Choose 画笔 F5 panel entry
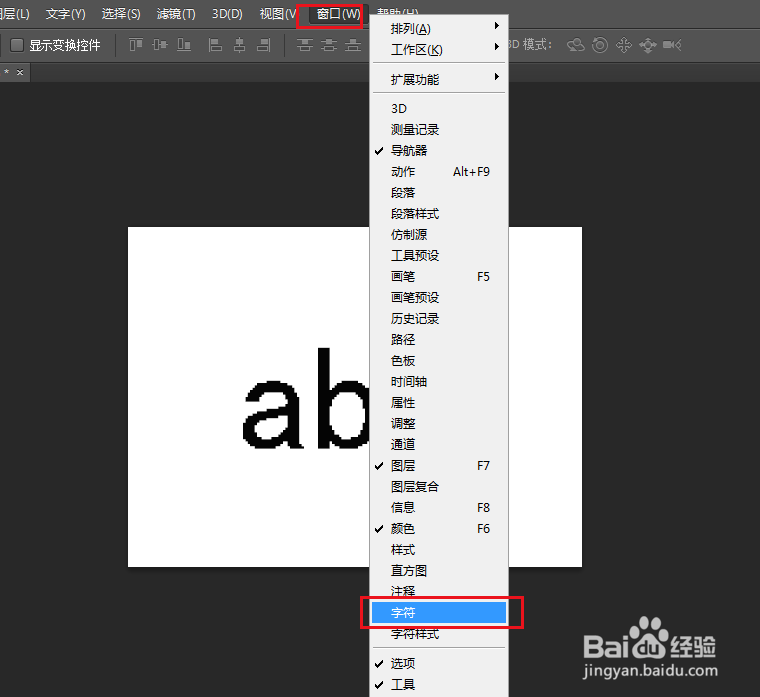The height and width of the screenshot is (697, 760). [439, 277]
